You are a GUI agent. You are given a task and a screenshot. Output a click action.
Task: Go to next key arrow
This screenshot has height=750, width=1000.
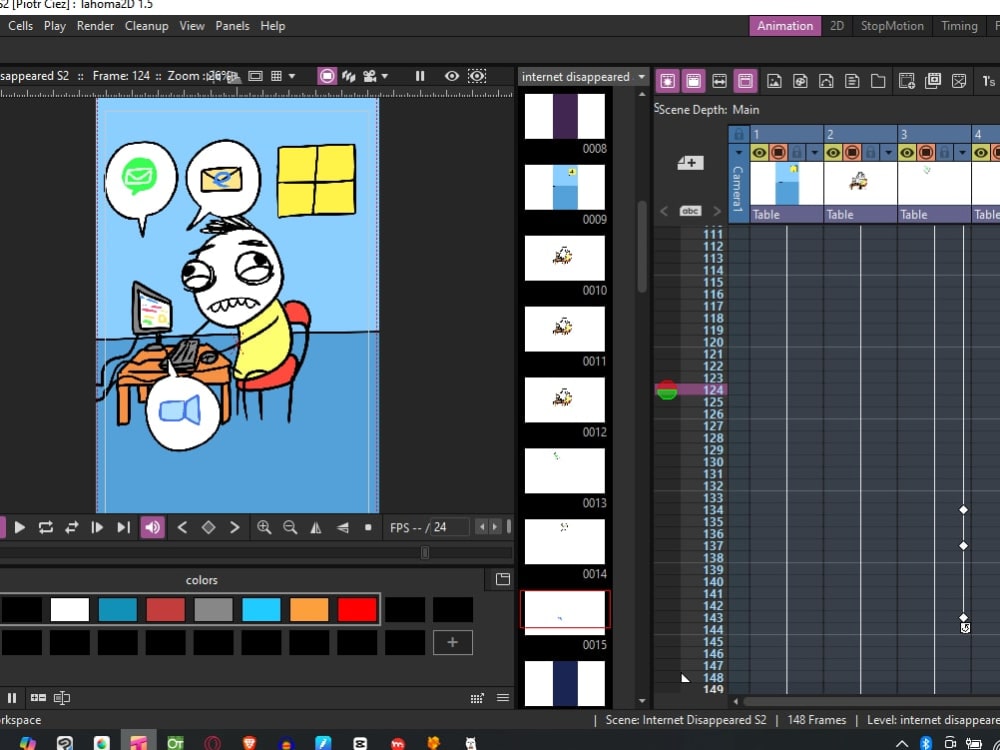(x=235, y=527)
